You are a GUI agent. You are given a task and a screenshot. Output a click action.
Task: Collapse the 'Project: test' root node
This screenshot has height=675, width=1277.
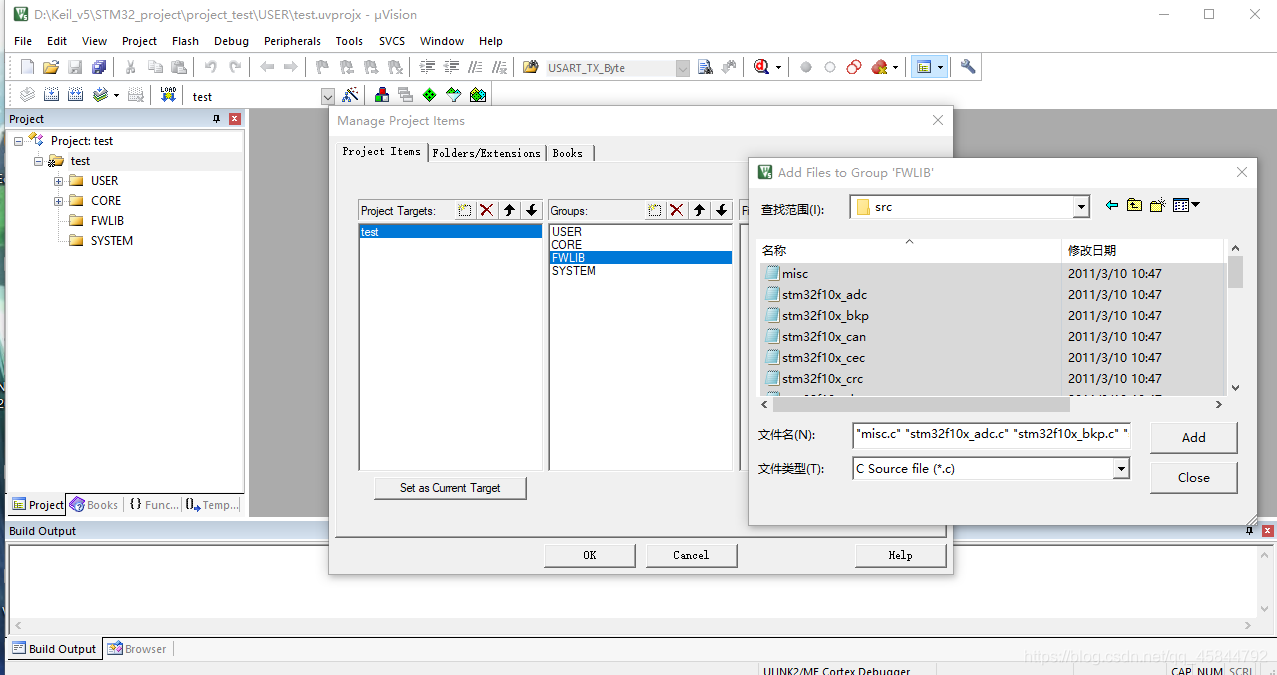point(18,141)
